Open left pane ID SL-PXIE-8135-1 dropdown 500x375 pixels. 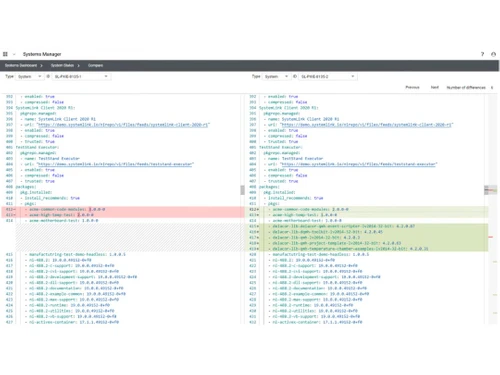pos(81,77)
